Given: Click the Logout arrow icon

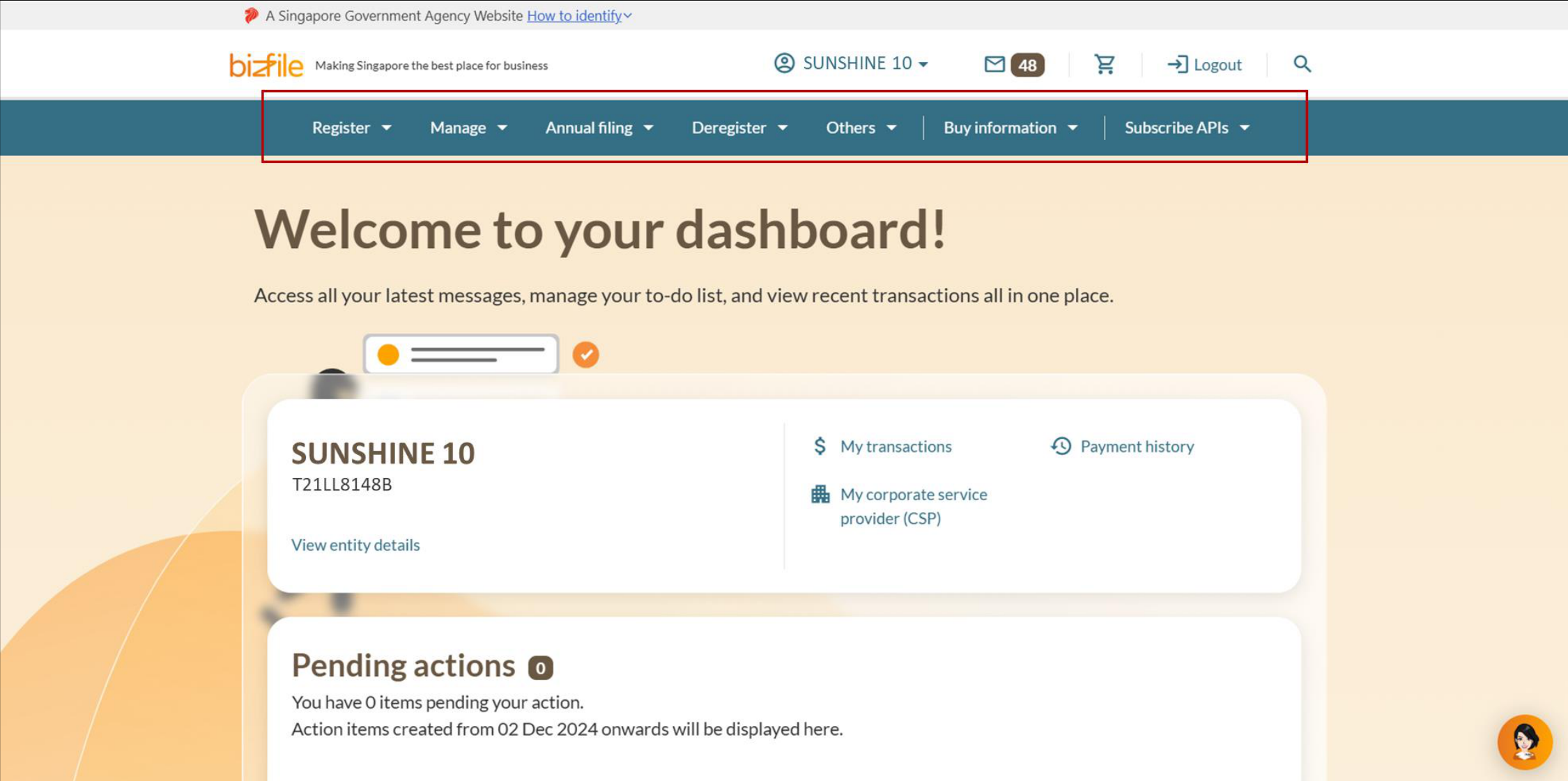Looking at the screenshot, I should (x=1177, y=64).
